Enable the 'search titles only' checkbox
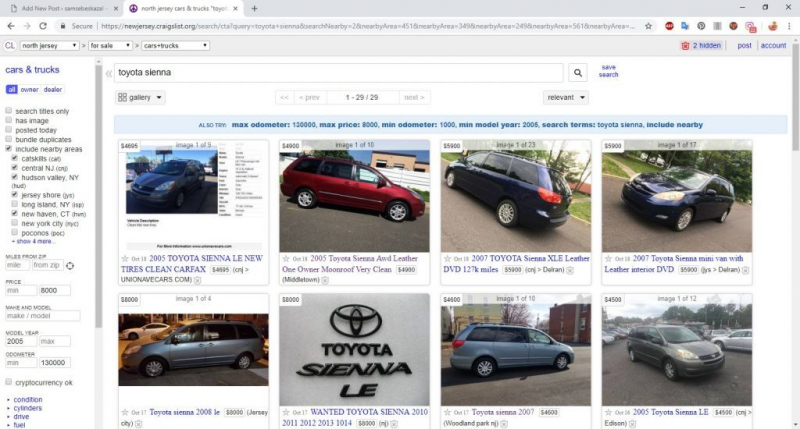 [9, 111]
